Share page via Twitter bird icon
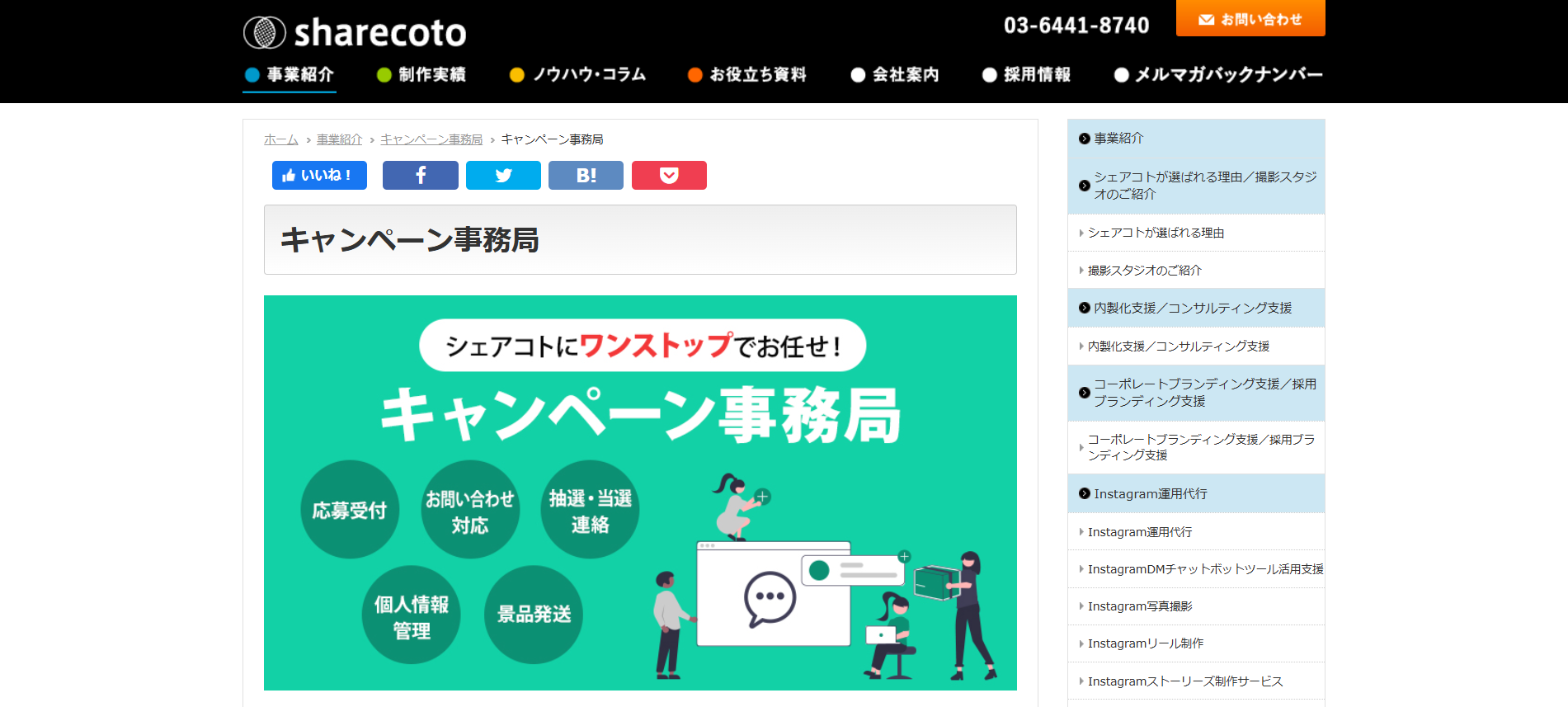This screenshot has height=707, width=1568. point(503,176)
